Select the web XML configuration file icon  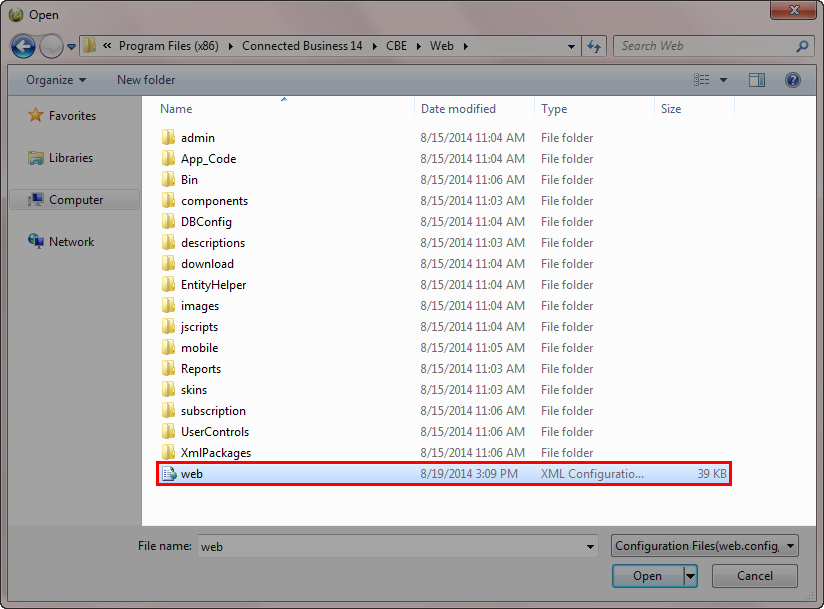(169, 474)
